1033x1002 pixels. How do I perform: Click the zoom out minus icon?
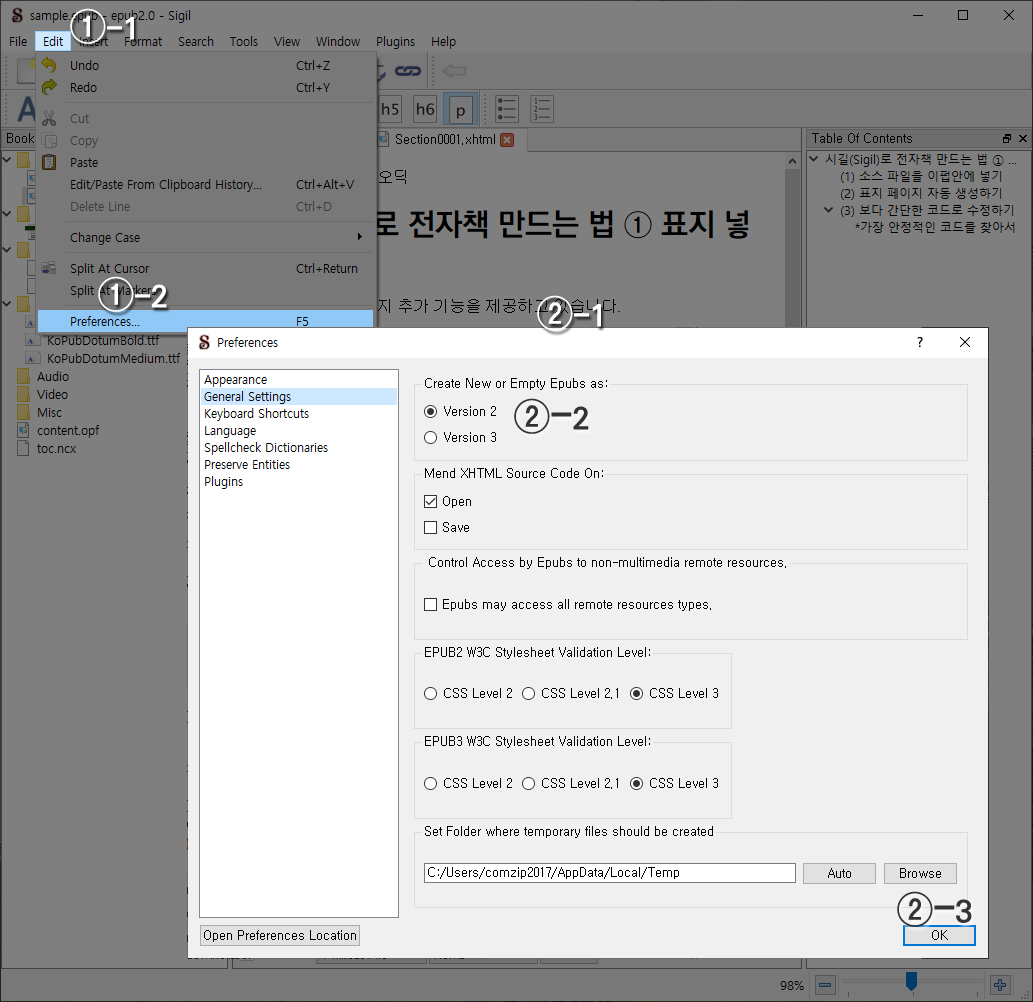[x=825, y=985]
